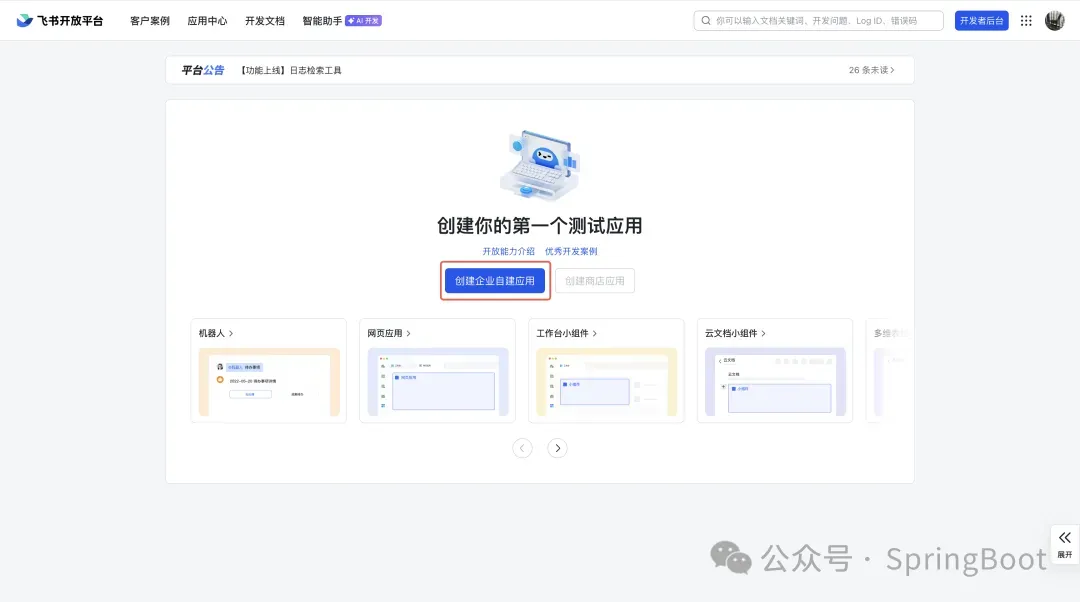The image size is (1080, 602).
Task: Expand the 云文档小组件 category
Action: (x=735, y=333)
